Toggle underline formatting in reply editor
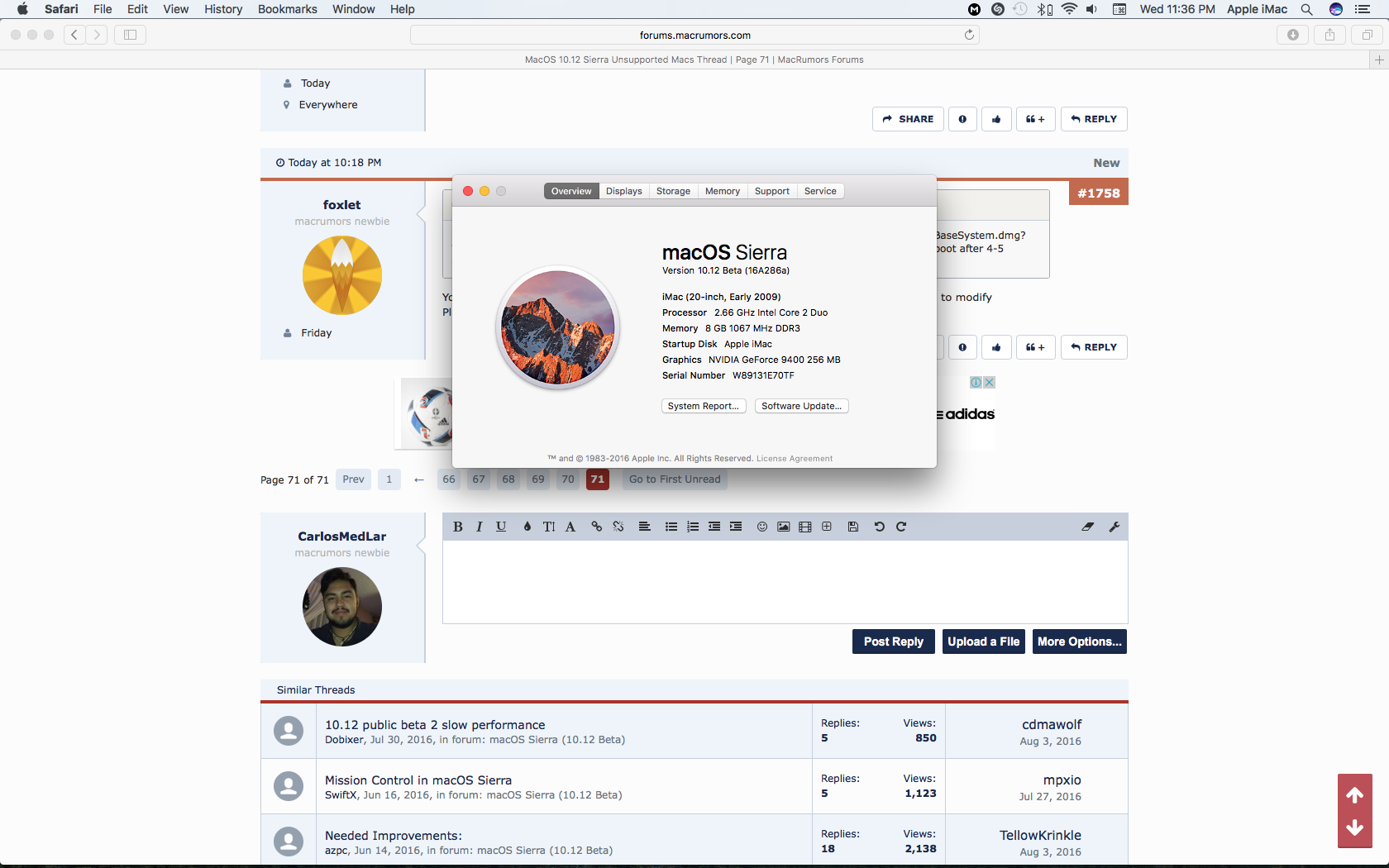Screen dimensions: 1389x868 point(501,527)
